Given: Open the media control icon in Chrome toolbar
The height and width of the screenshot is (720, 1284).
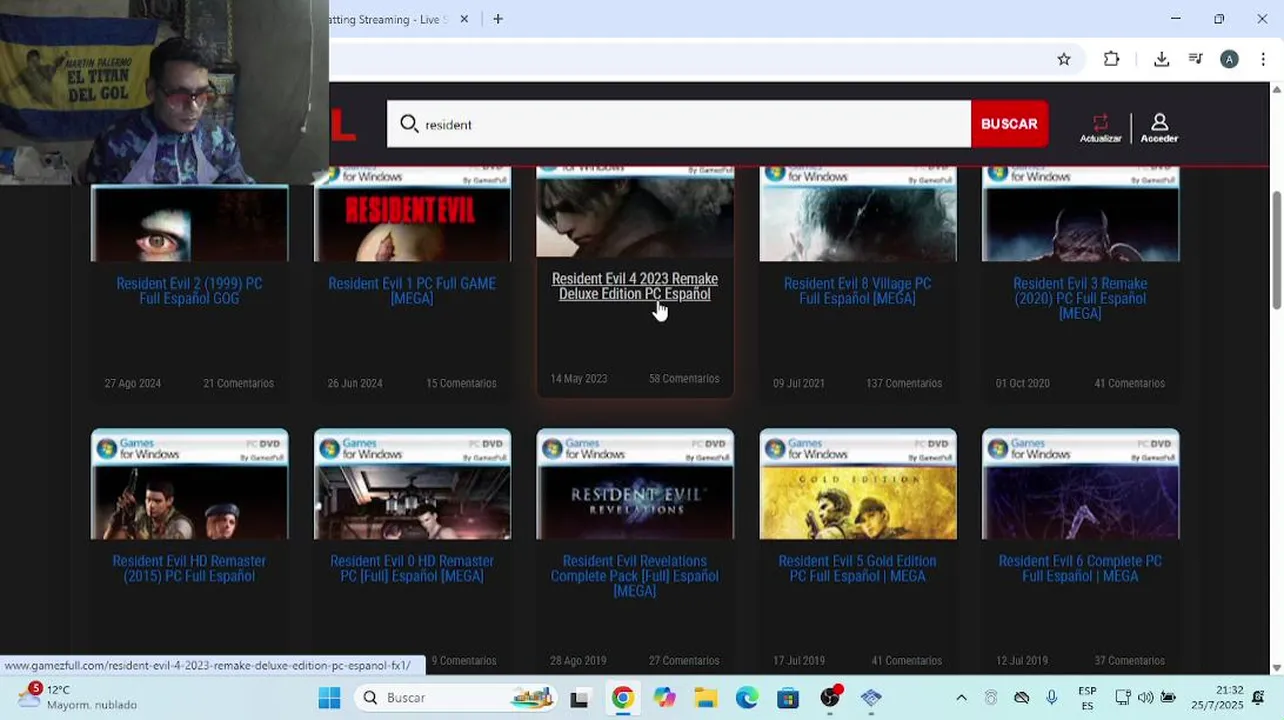Looking at the screenshot, I should (1195, 59).
